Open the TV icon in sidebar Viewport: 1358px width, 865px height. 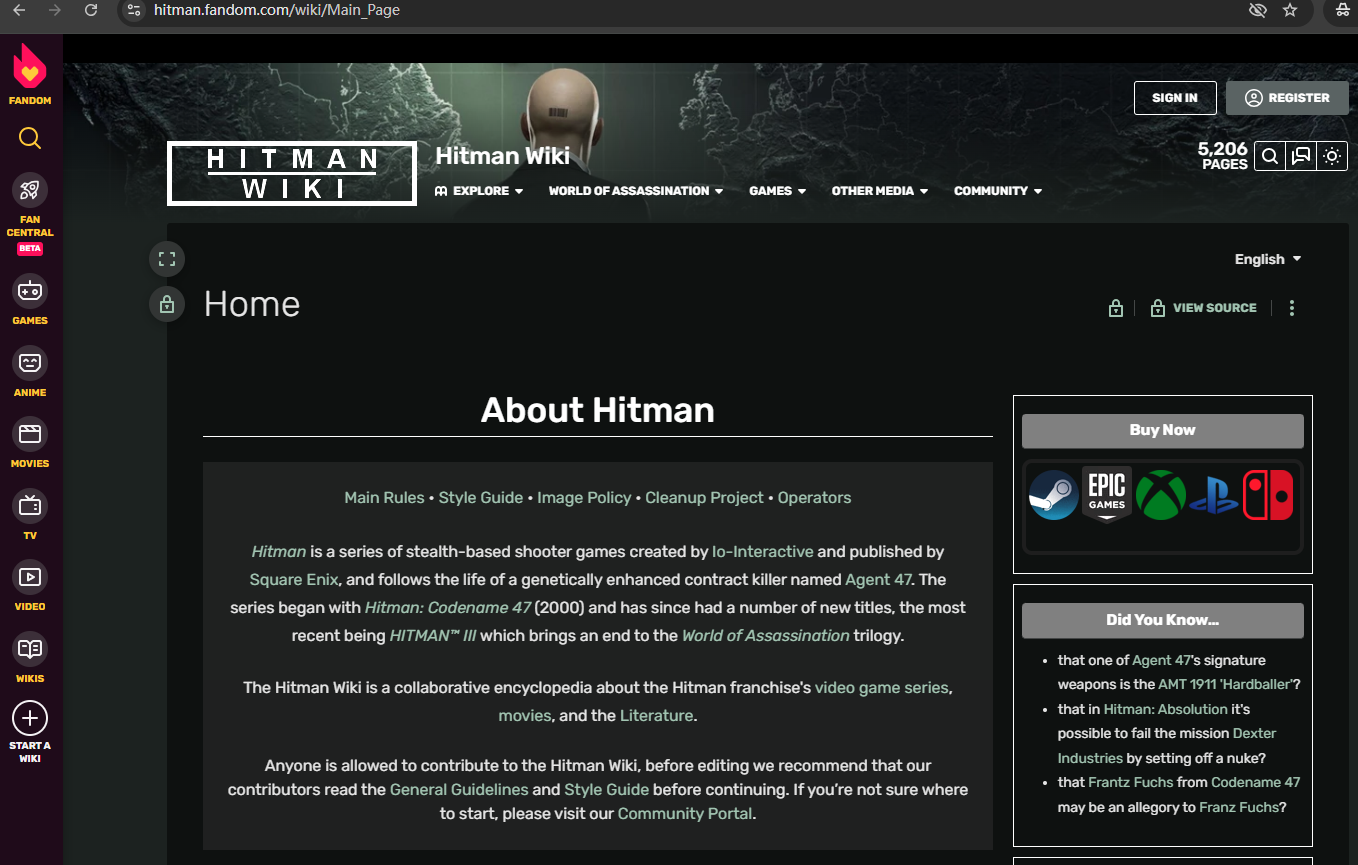click(x=30, y=505)
